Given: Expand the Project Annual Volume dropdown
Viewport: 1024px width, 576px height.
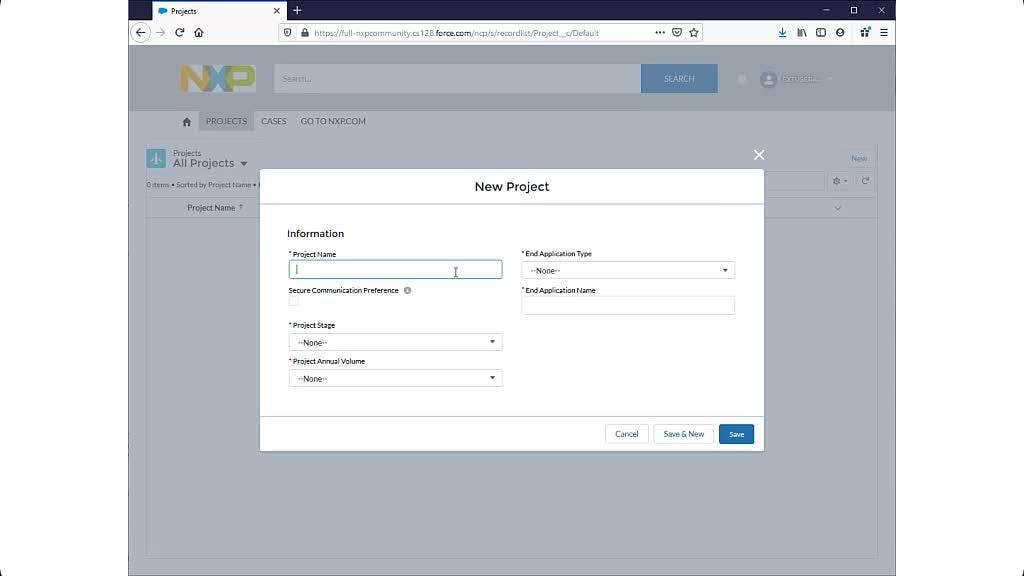Looking at the screenshot, I should [x=395, y=378].
